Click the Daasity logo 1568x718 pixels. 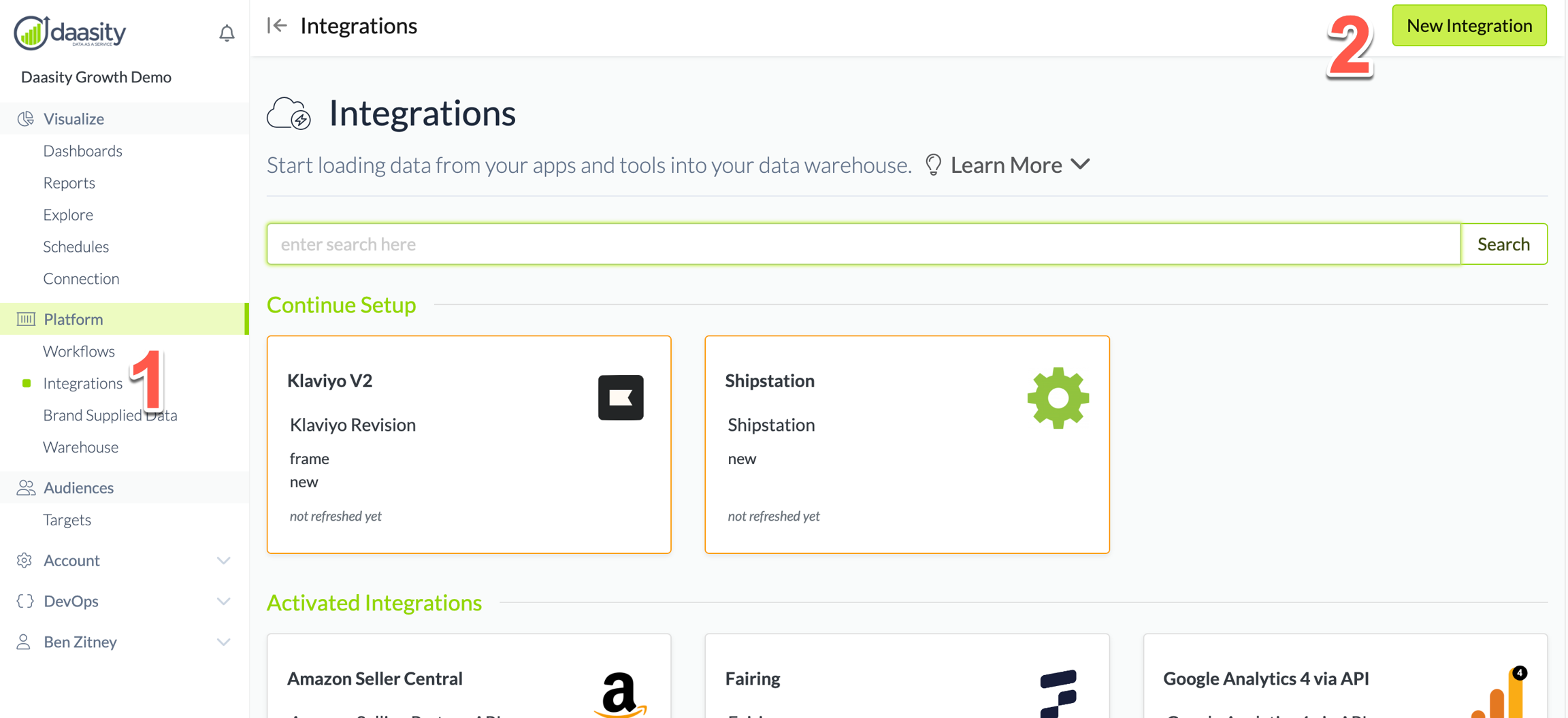70,32
